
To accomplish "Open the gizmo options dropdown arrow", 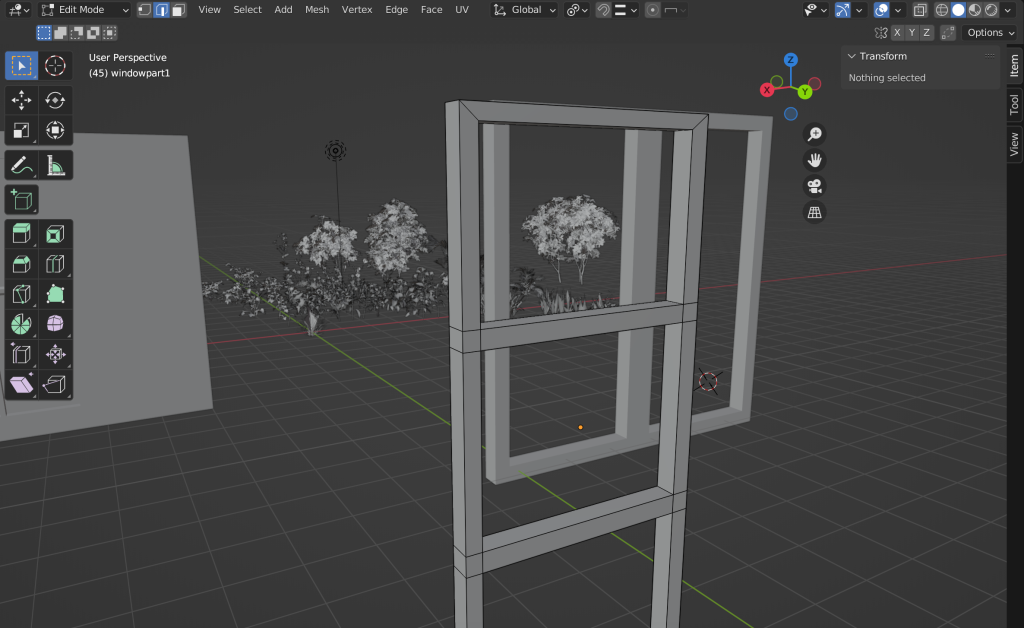I will tap(859, 10).
